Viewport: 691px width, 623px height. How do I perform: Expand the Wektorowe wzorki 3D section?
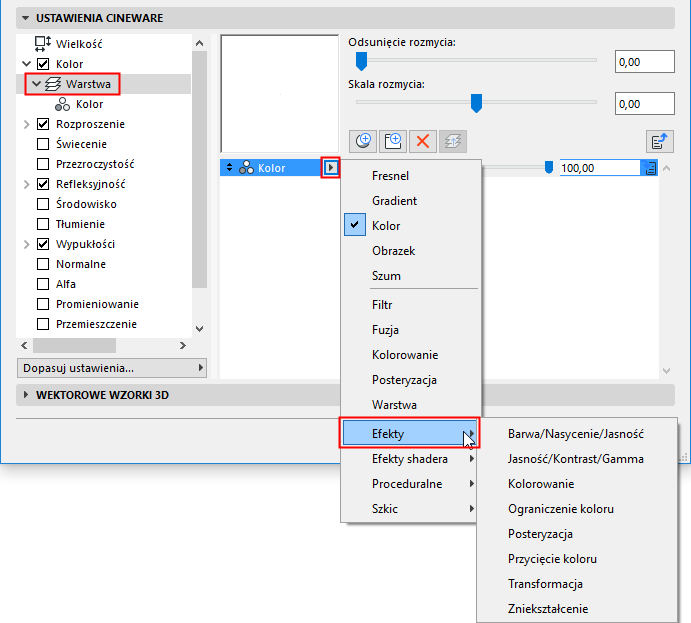(26, 395)
